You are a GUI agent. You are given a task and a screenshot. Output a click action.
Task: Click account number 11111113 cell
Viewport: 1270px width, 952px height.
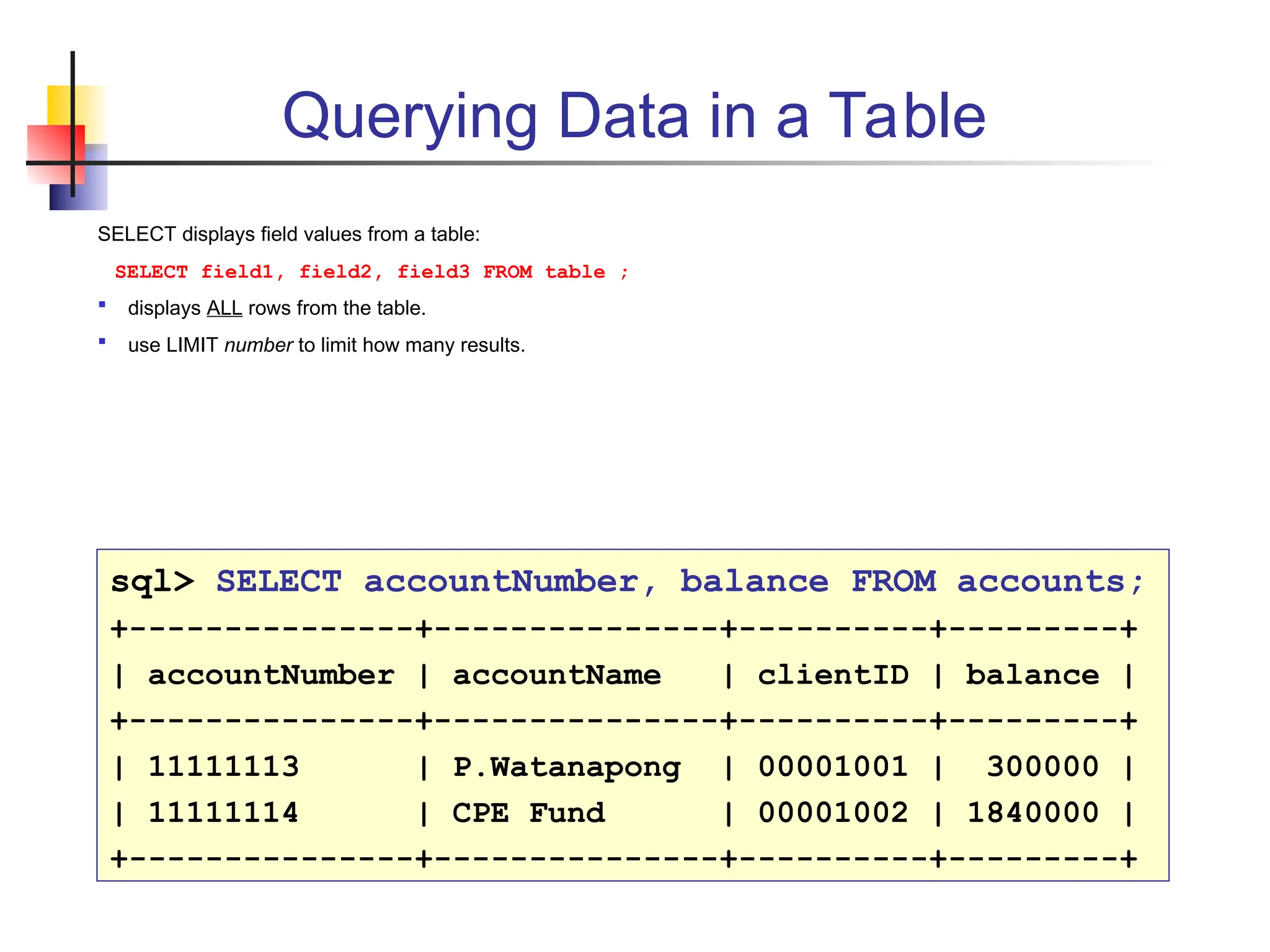[223, 767]
